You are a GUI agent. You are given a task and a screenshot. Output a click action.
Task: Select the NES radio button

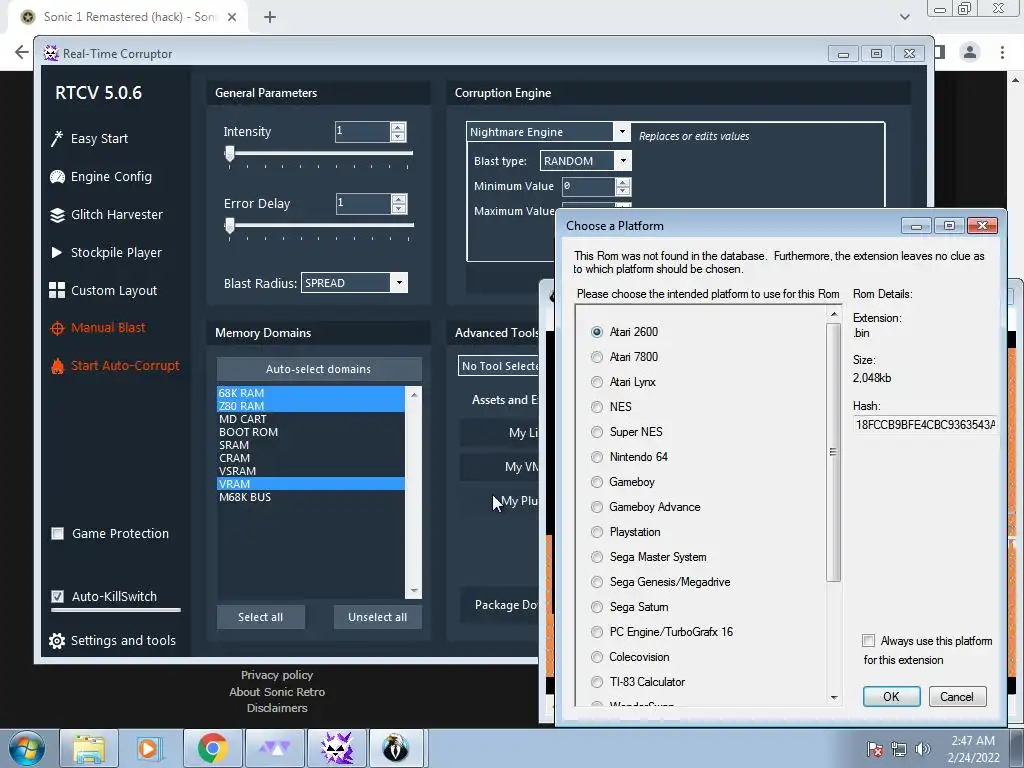coord(596,407)
